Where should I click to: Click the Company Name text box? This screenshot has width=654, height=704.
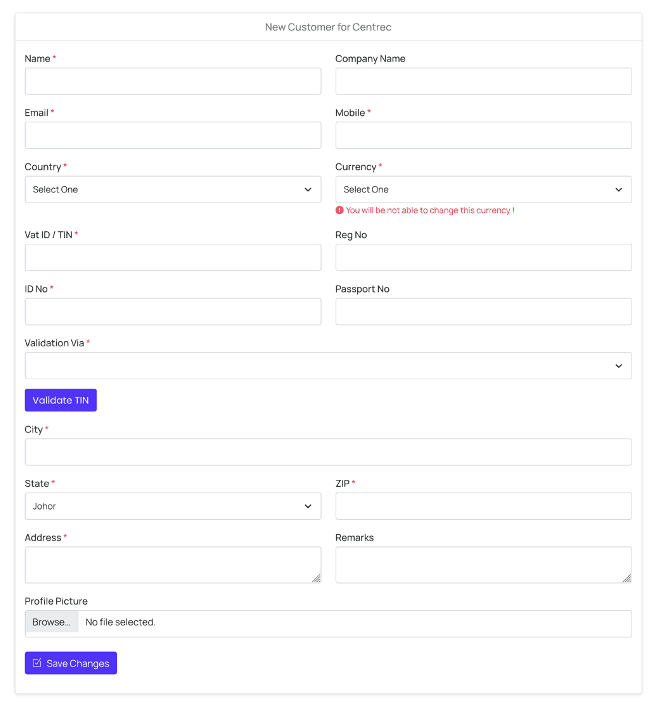coord(483,81)
